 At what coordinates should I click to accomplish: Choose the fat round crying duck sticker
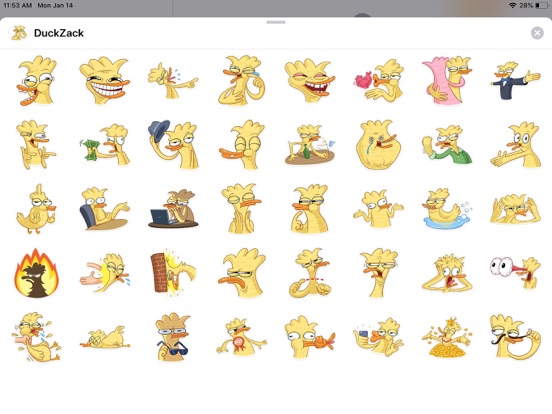[x=379, y=145]
